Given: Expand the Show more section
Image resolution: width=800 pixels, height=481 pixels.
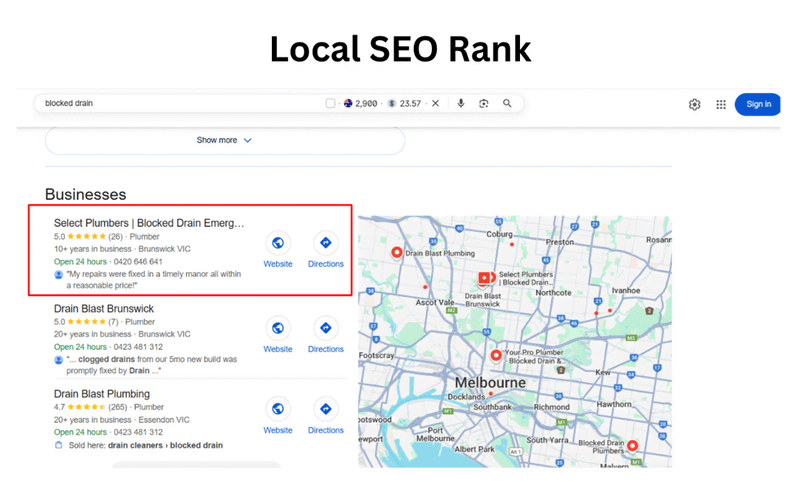Looking at the screenshot, I should click(224, 140).
